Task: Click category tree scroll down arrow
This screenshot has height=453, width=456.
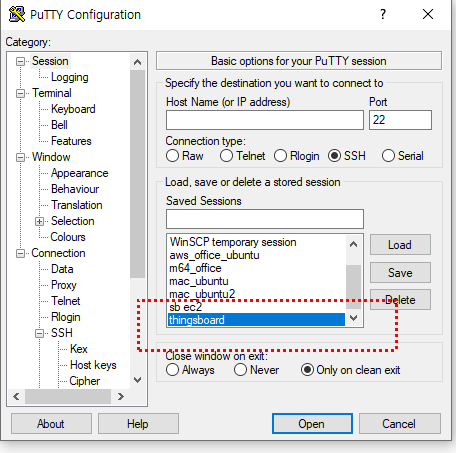Action: [137, 380]
